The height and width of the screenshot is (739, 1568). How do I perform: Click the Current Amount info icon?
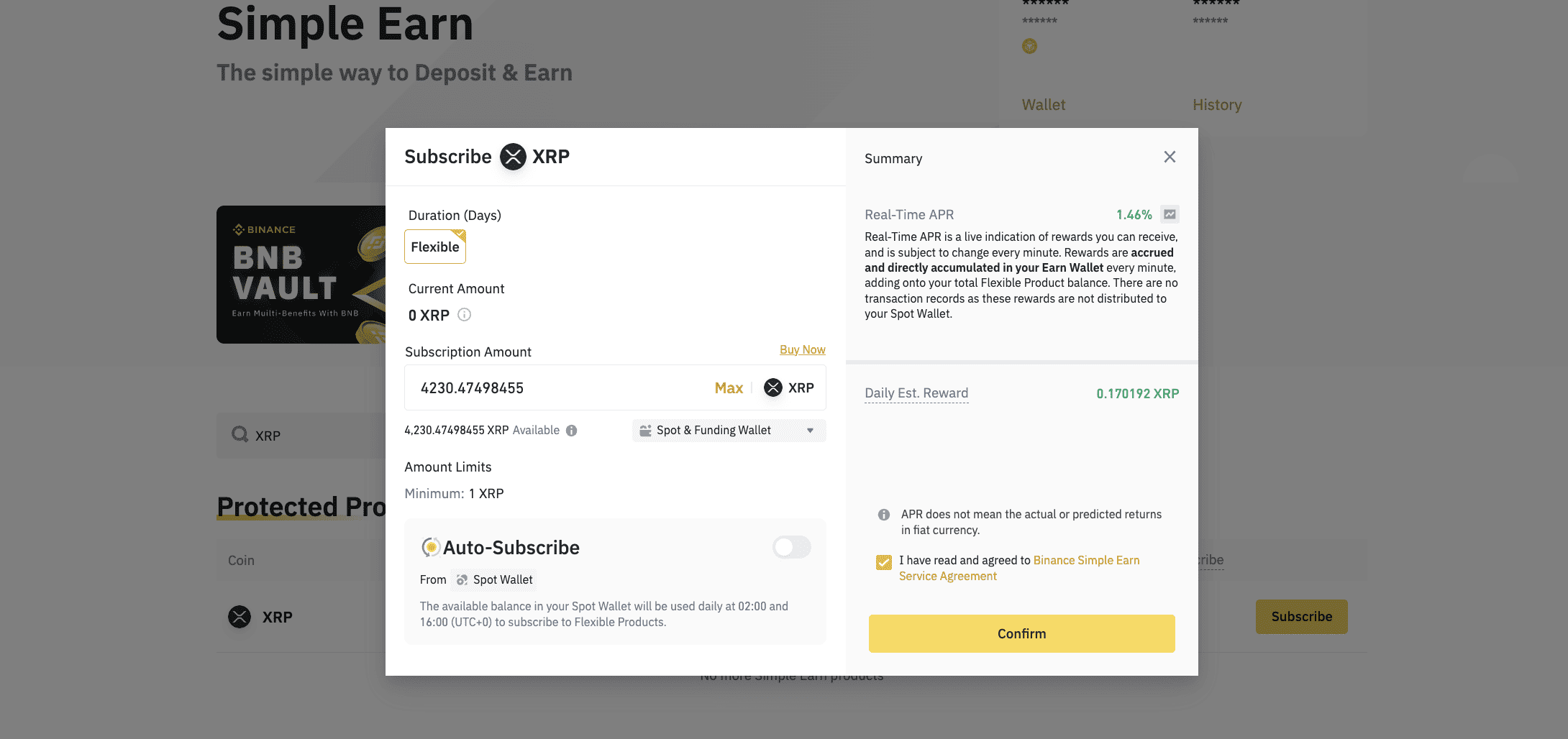click(x=465, y=315)
